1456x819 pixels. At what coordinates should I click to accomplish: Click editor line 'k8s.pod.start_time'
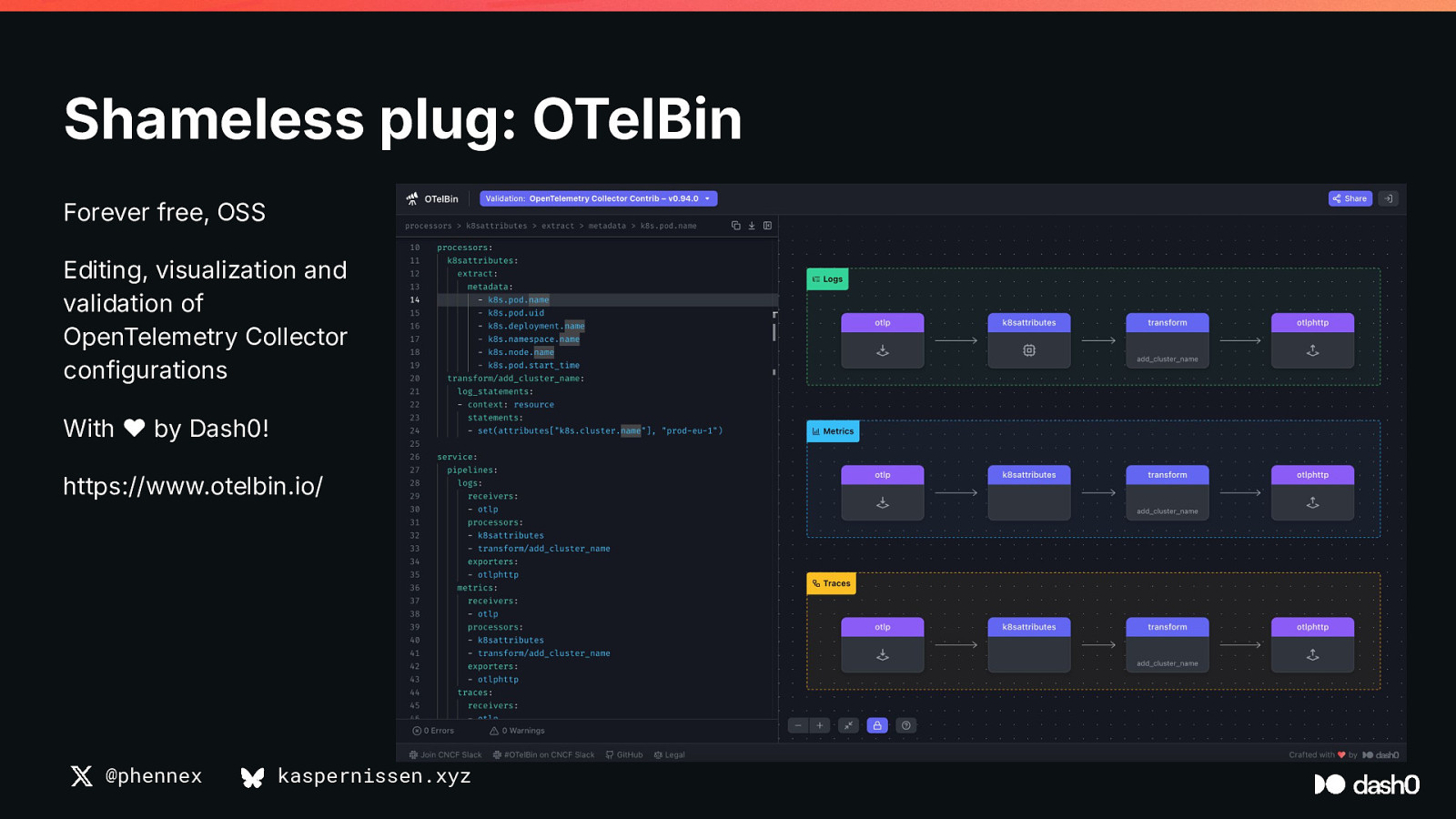(533, 366)
